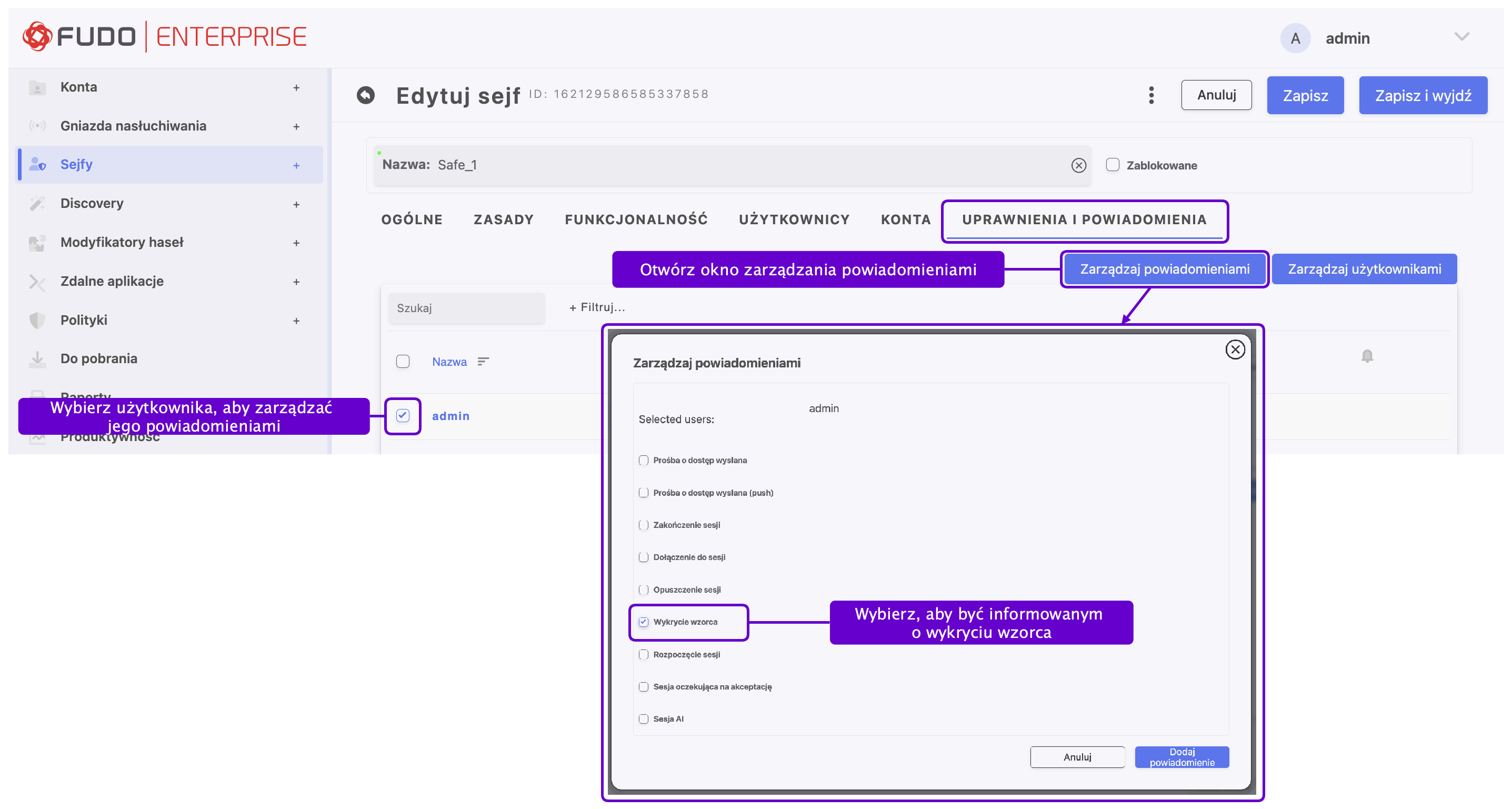Click the Discovery wand icon
The width and height of the screenshot is (1512, 809).
37,203
